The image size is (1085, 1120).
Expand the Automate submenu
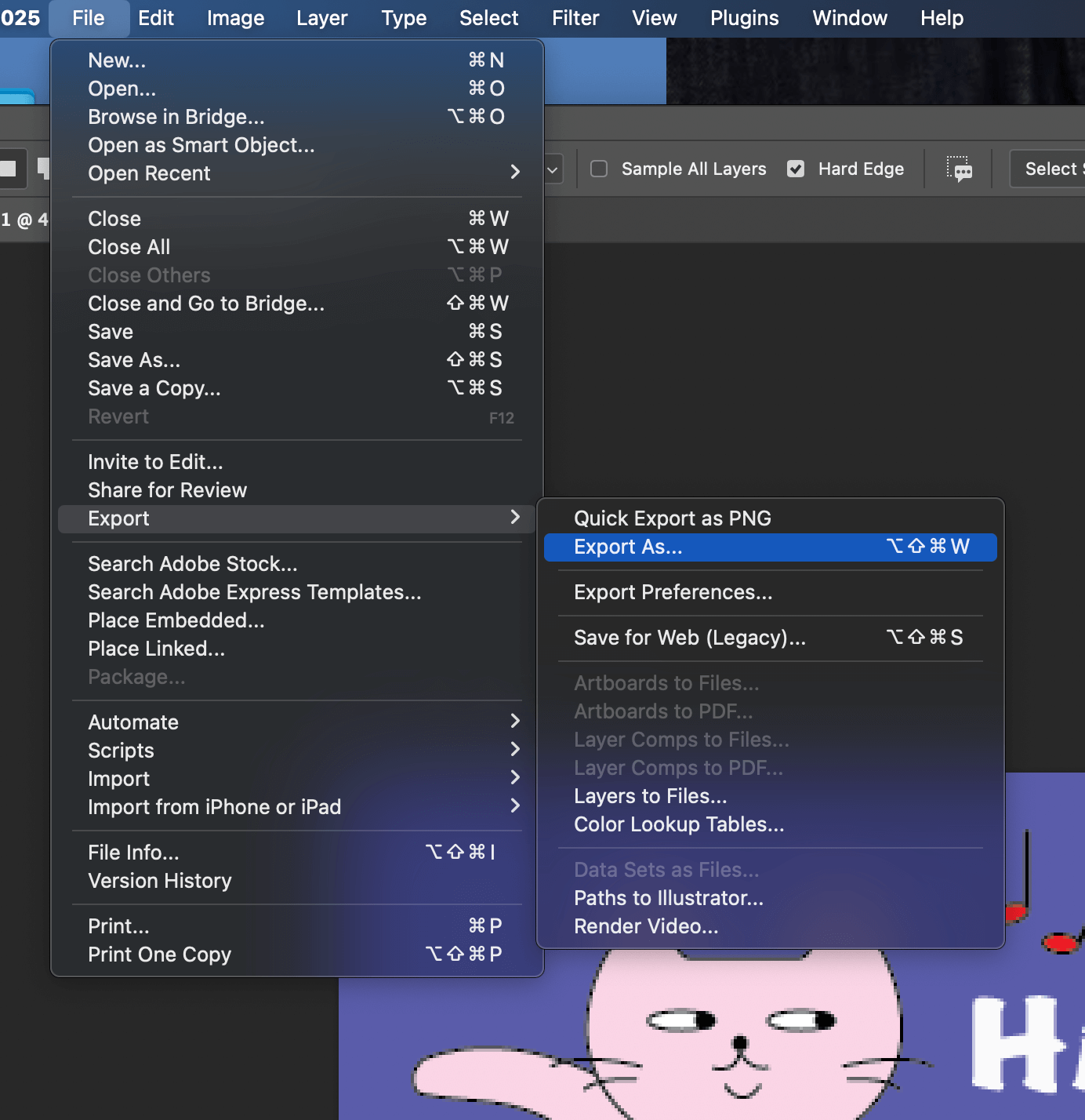[297, 722]
